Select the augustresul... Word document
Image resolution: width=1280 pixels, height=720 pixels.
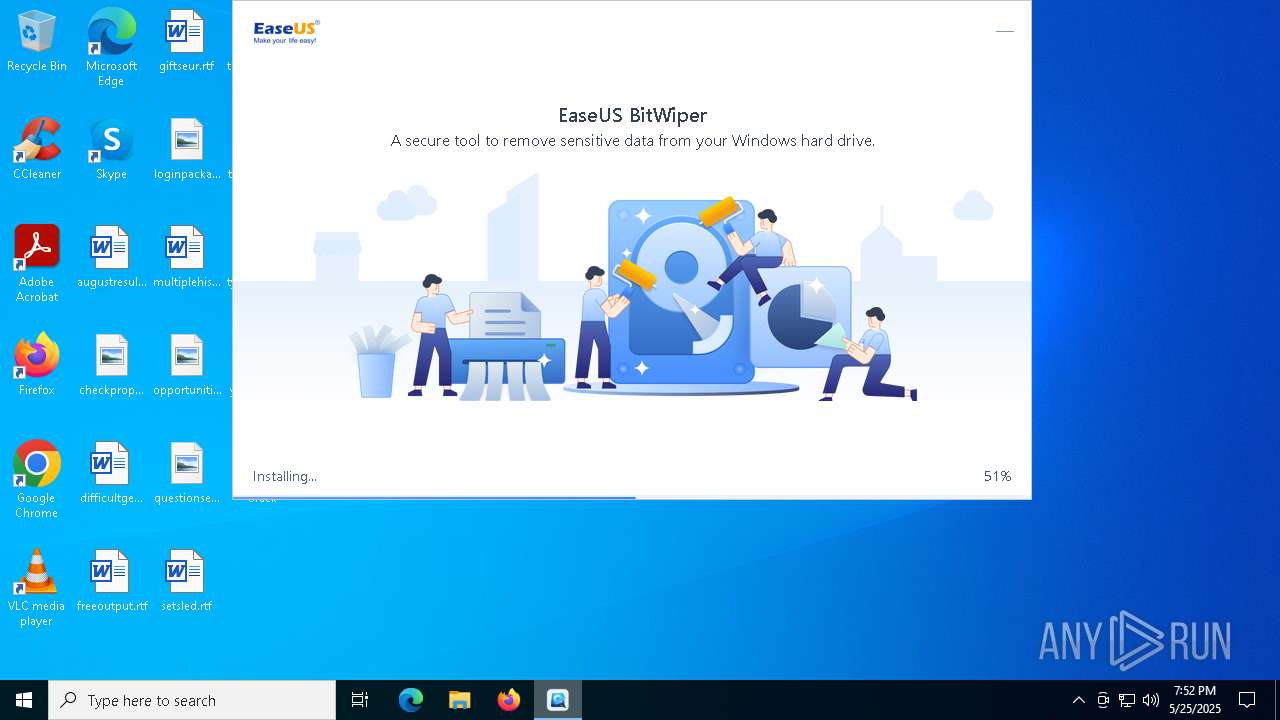click(111, 258)
